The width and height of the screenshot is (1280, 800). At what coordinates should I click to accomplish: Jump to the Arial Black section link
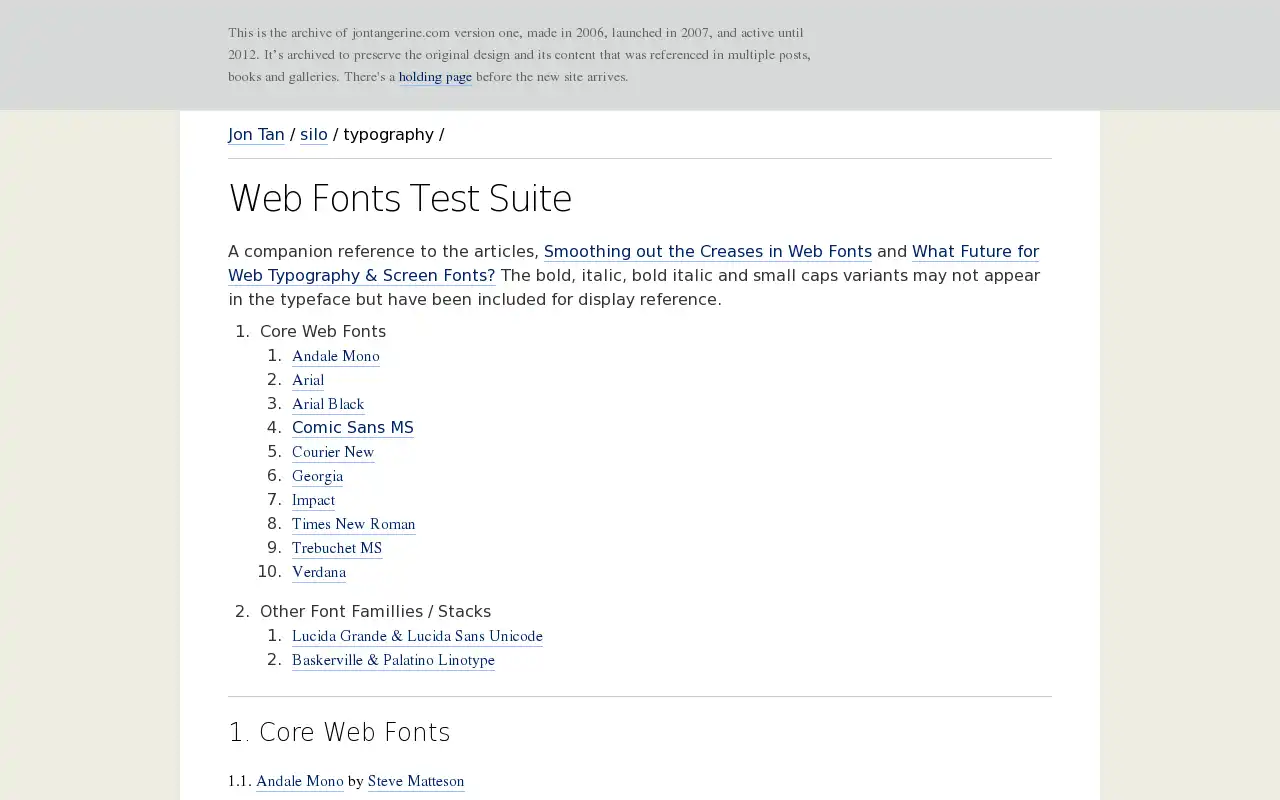pyautogui.click(x=328, y=404)
